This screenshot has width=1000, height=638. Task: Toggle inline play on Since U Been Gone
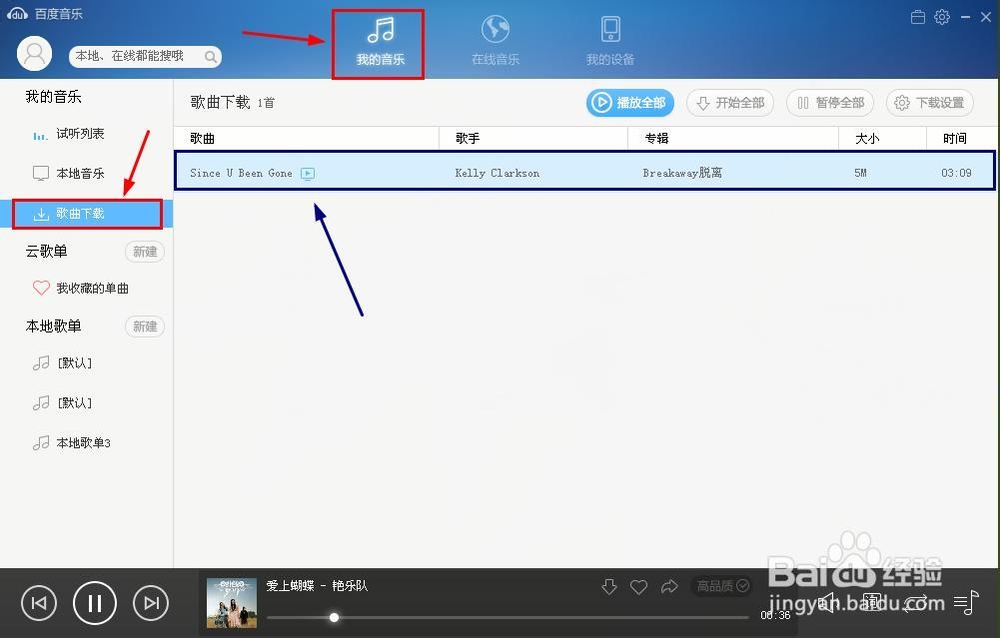307,172
